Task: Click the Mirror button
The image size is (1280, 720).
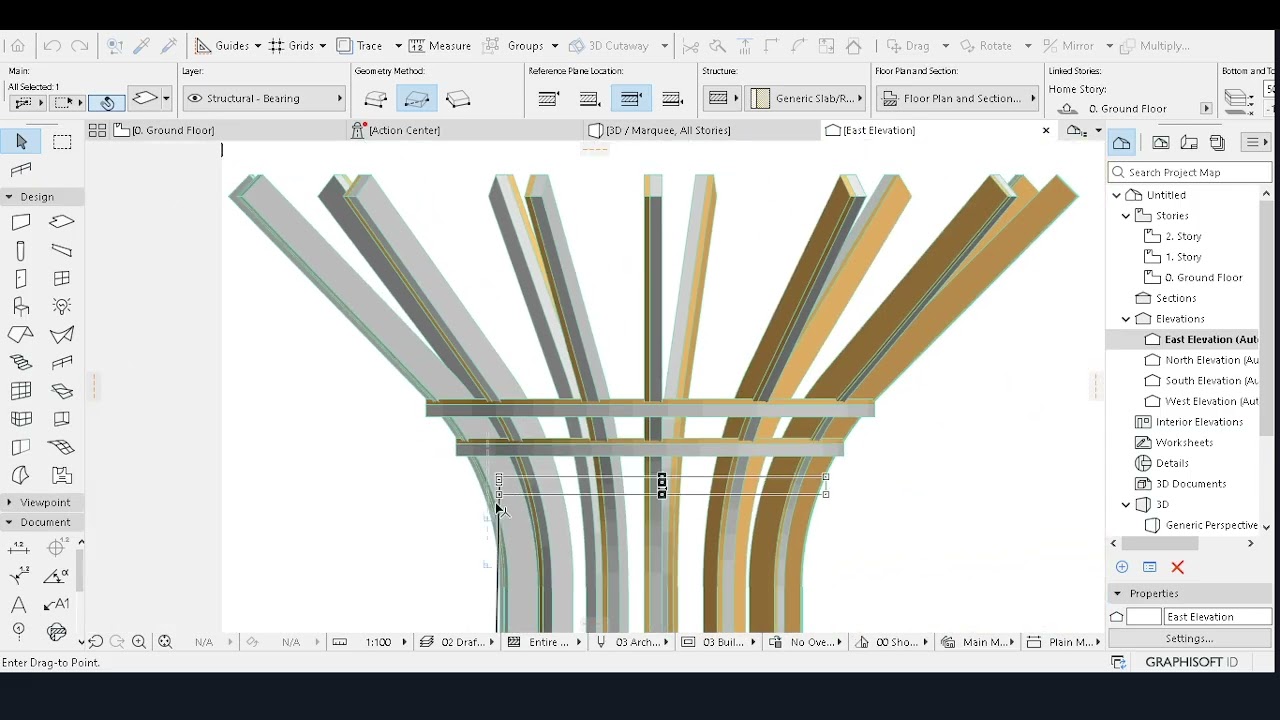Action: point(1068,46)
